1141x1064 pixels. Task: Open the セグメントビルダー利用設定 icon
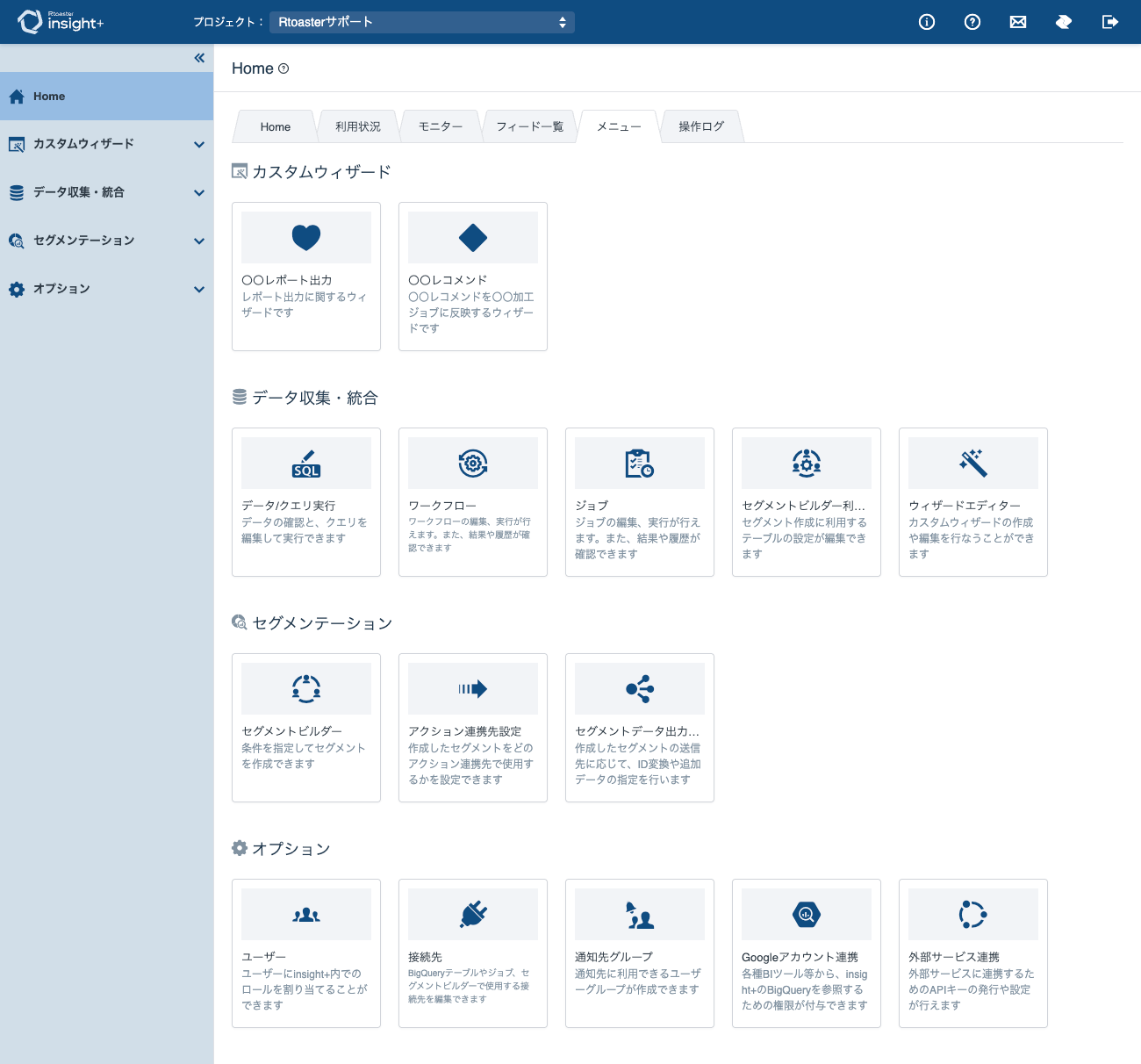tap(807, 463)
